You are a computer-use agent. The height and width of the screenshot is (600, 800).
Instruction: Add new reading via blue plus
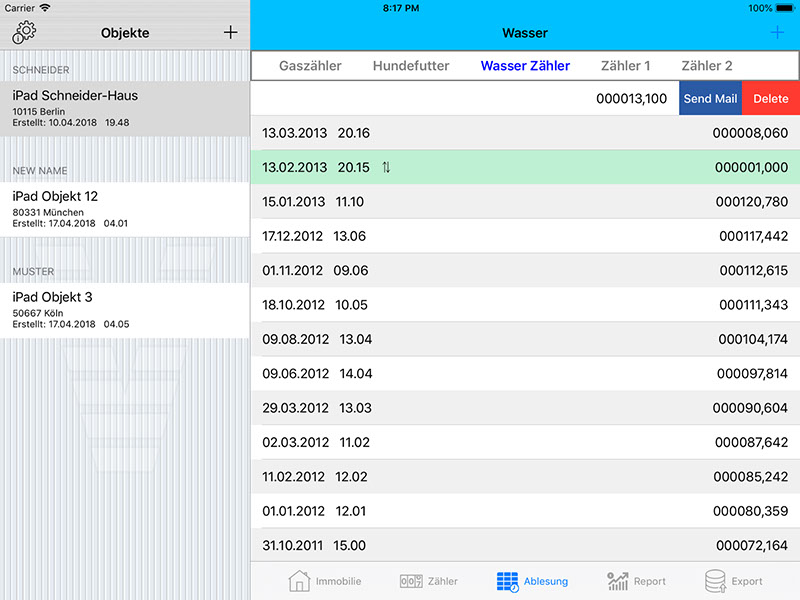[777, 33]
